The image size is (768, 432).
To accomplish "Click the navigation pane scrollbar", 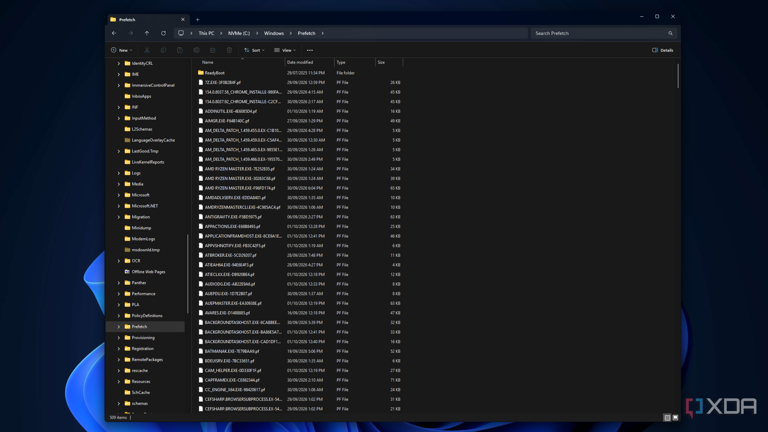I will click(x=188, y=274).
